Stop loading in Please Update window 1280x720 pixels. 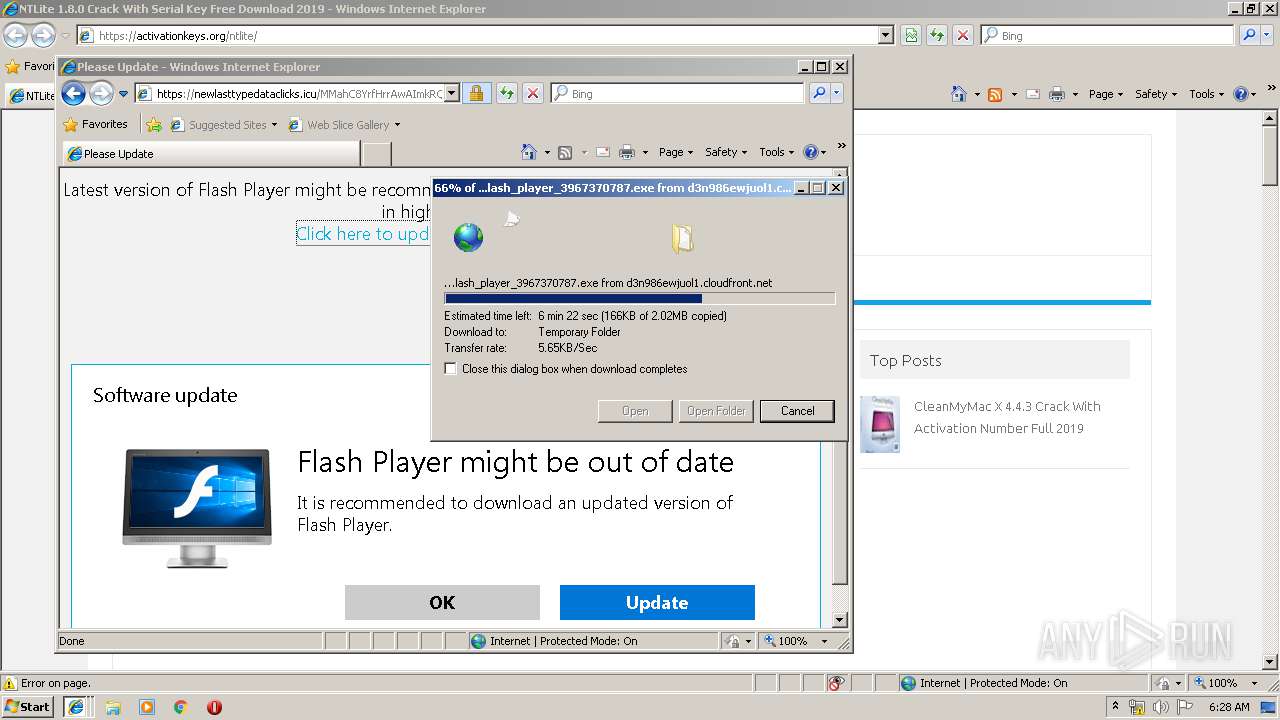point(533,93)
